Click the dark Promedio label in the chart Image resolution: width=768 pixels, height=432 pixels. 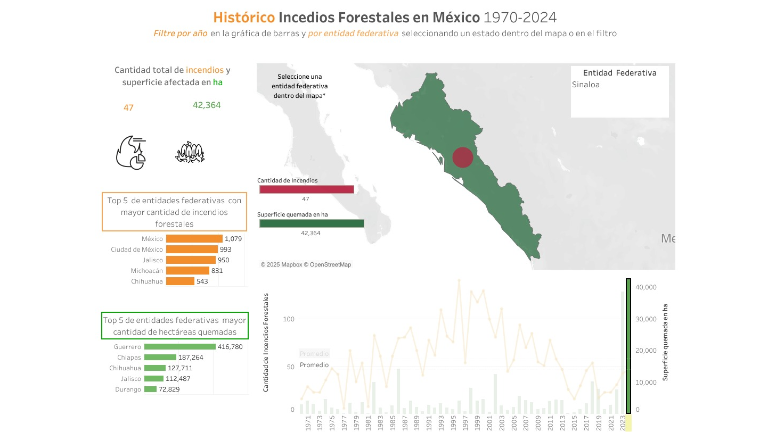[314, 364]
